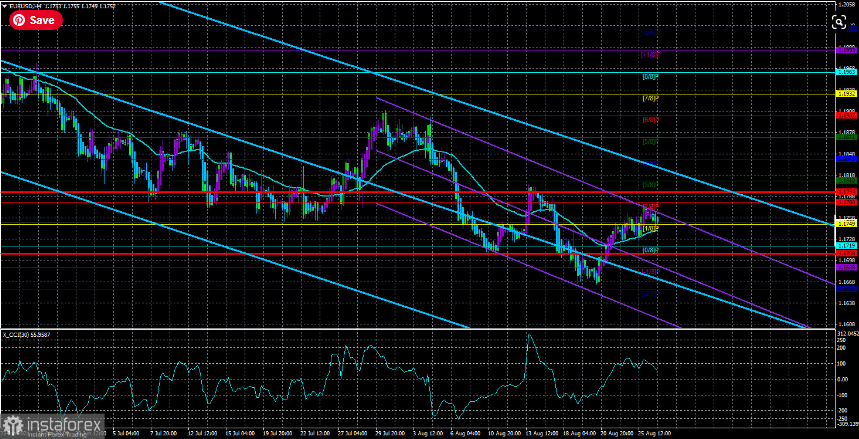
Task: Click the [+1/8]P level label
Action: click(x=650, y=55)
